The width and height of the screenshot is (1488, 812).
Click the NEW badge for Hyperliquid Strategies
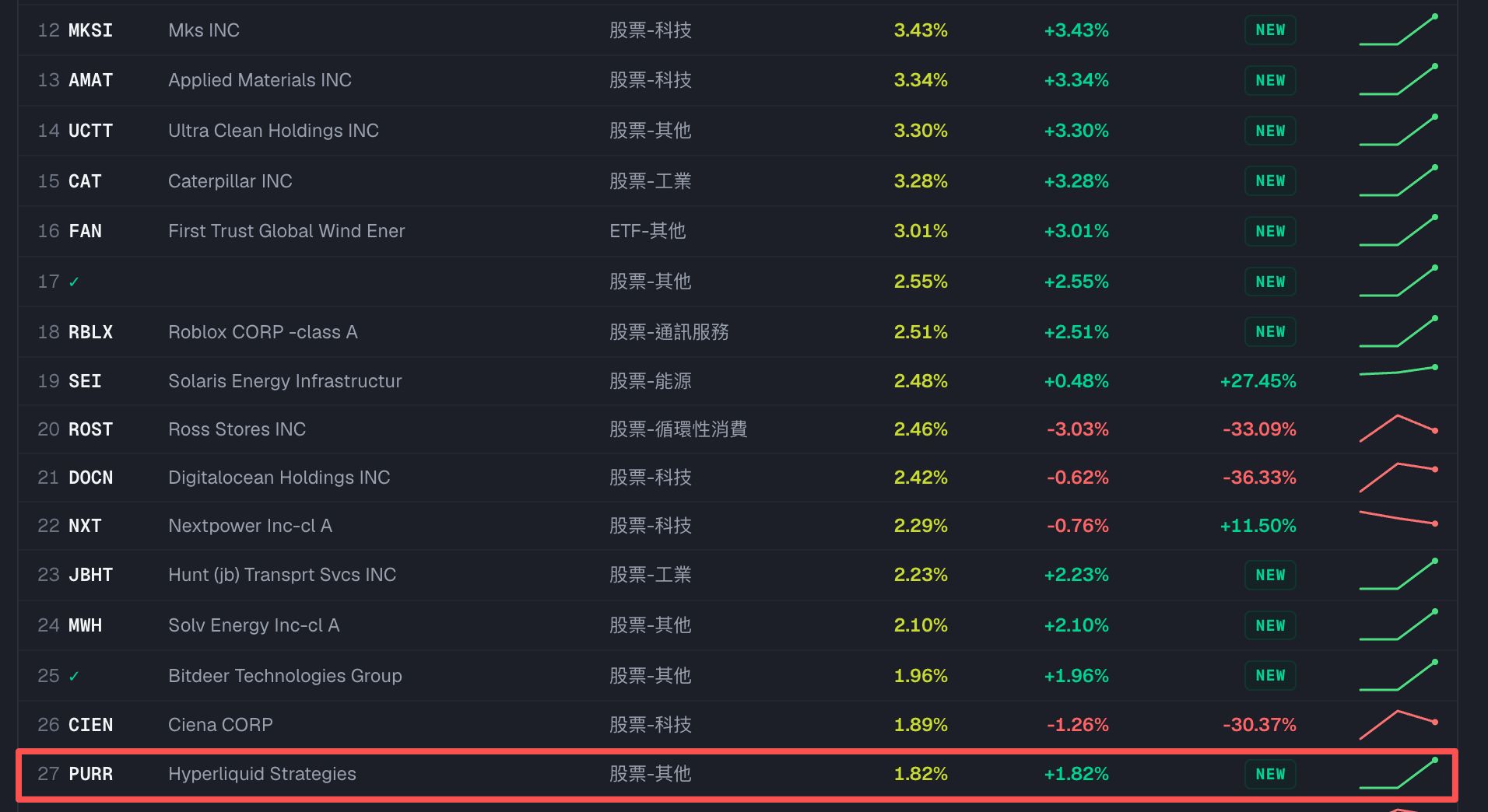click(1270, 774)
